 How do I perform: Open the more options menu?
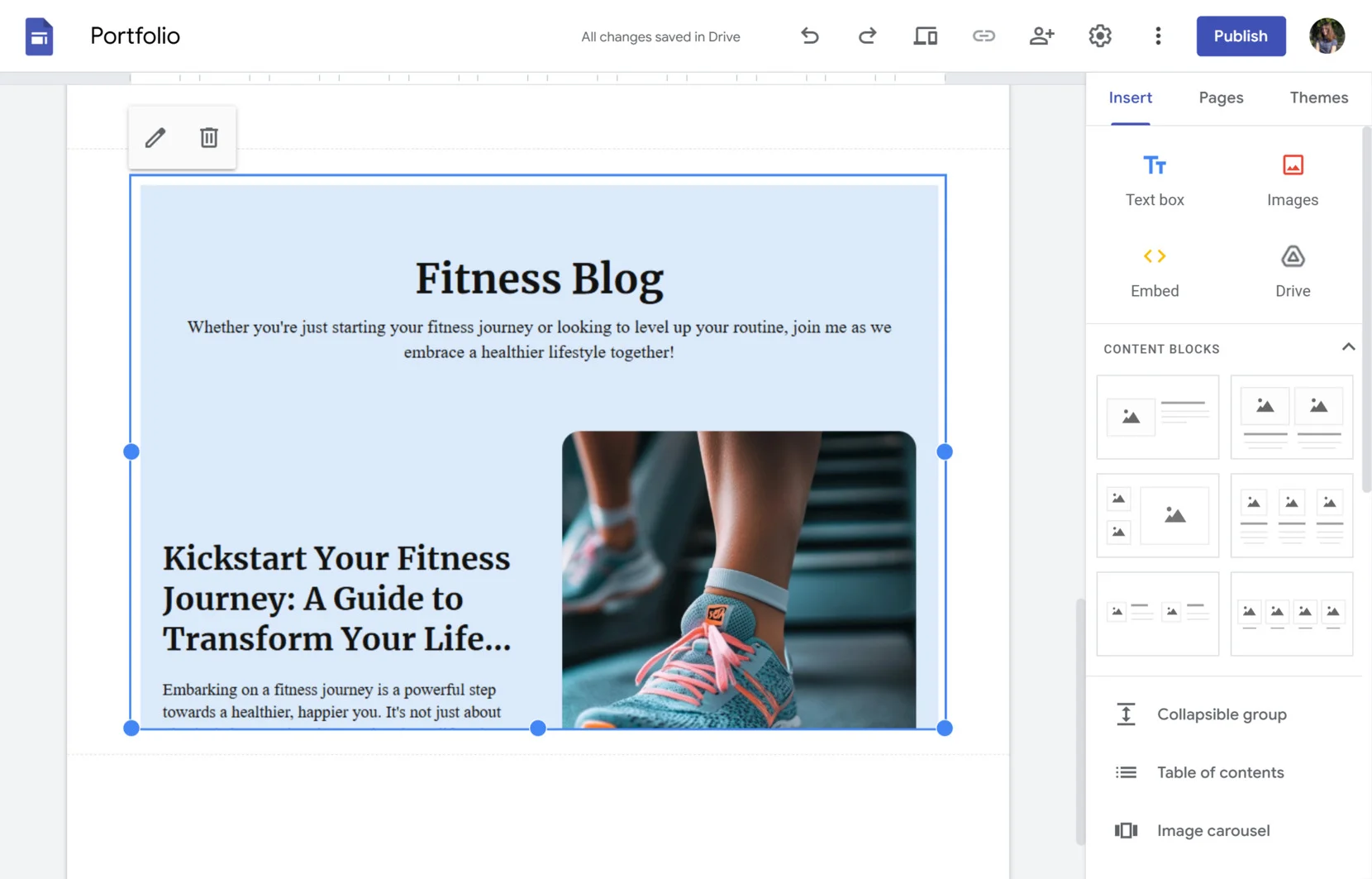pyautogui.click(x=1158, y=36)
